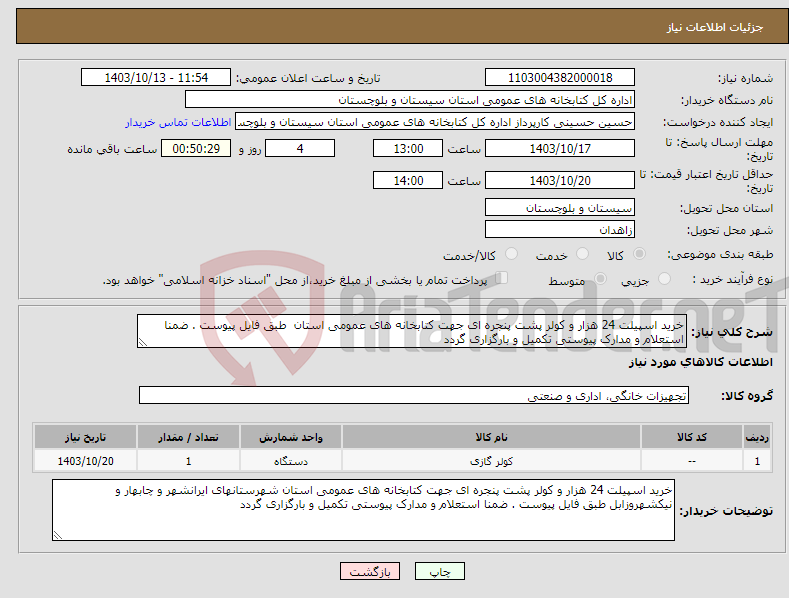789x598 pixels.
Task: Choose the جزیی purchase type radio
Action: (664, 278)
